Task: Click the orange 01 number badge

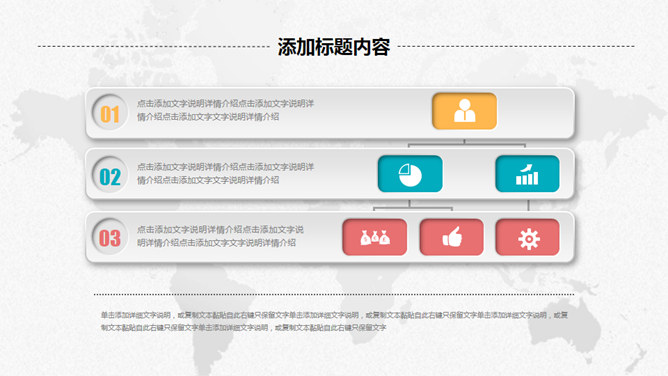Action: [110, 113]
